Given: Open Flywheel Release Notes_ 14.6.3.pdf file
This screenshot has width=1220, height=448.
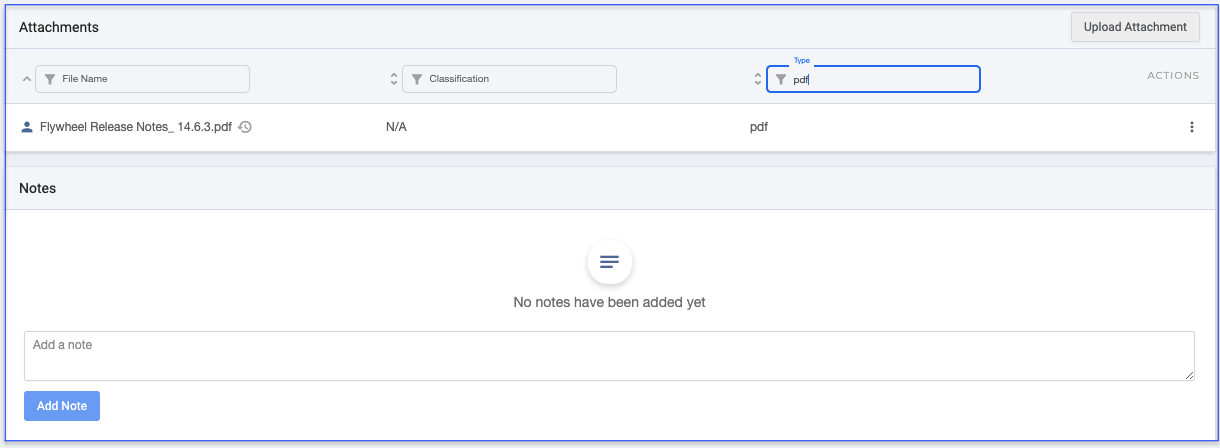Looking at the screenshot, I should pos(135,127).
